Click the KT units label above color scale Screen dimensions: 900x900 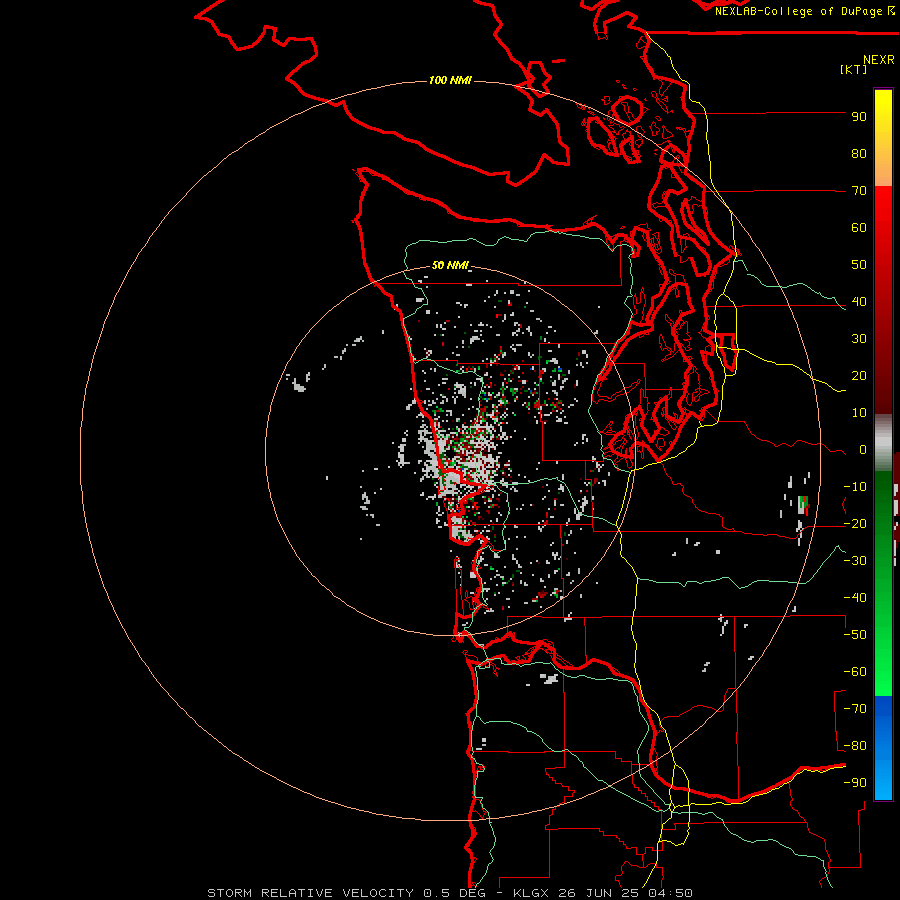coord(853,69)
